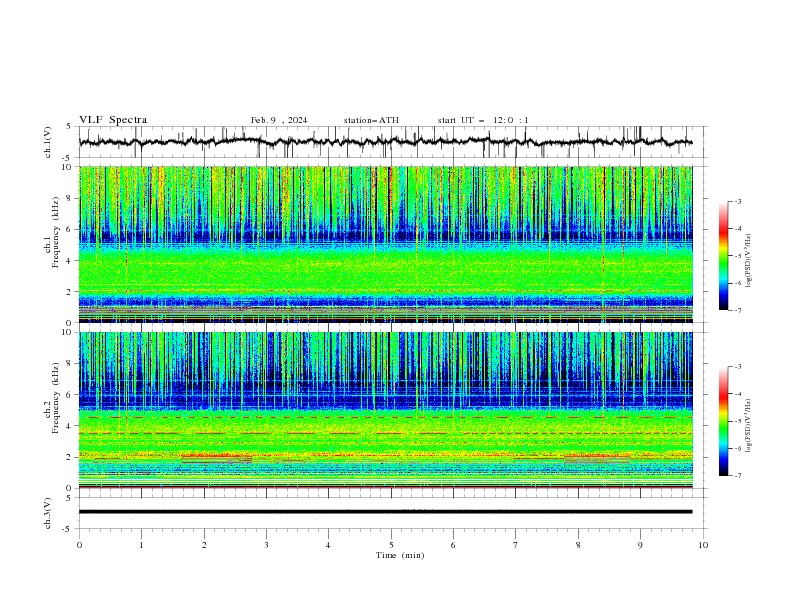This screenshot has width=792, height=612.
Task: Click the time-axis tick label "1" at bottom
Action: [142, 545]
